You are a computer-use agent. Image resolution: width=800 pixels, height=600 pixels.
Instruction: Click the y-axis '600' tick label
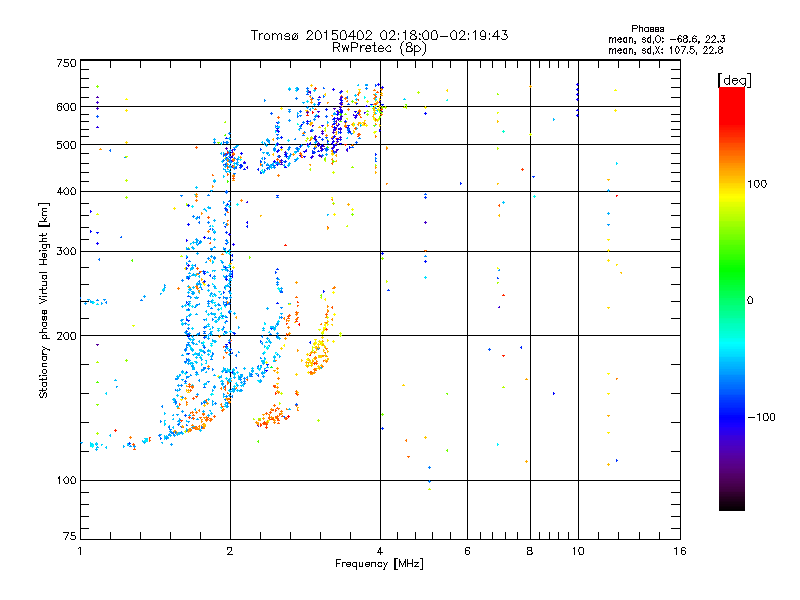coord(66,107)
